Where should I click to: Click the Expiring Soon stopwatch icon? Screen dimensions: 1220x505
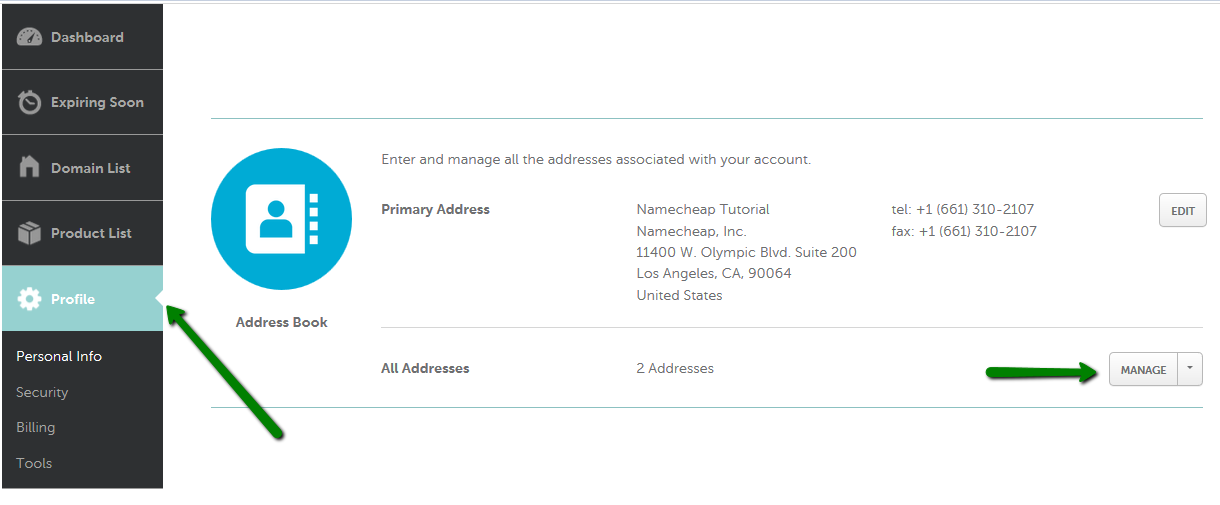click(x=30, y=102)
